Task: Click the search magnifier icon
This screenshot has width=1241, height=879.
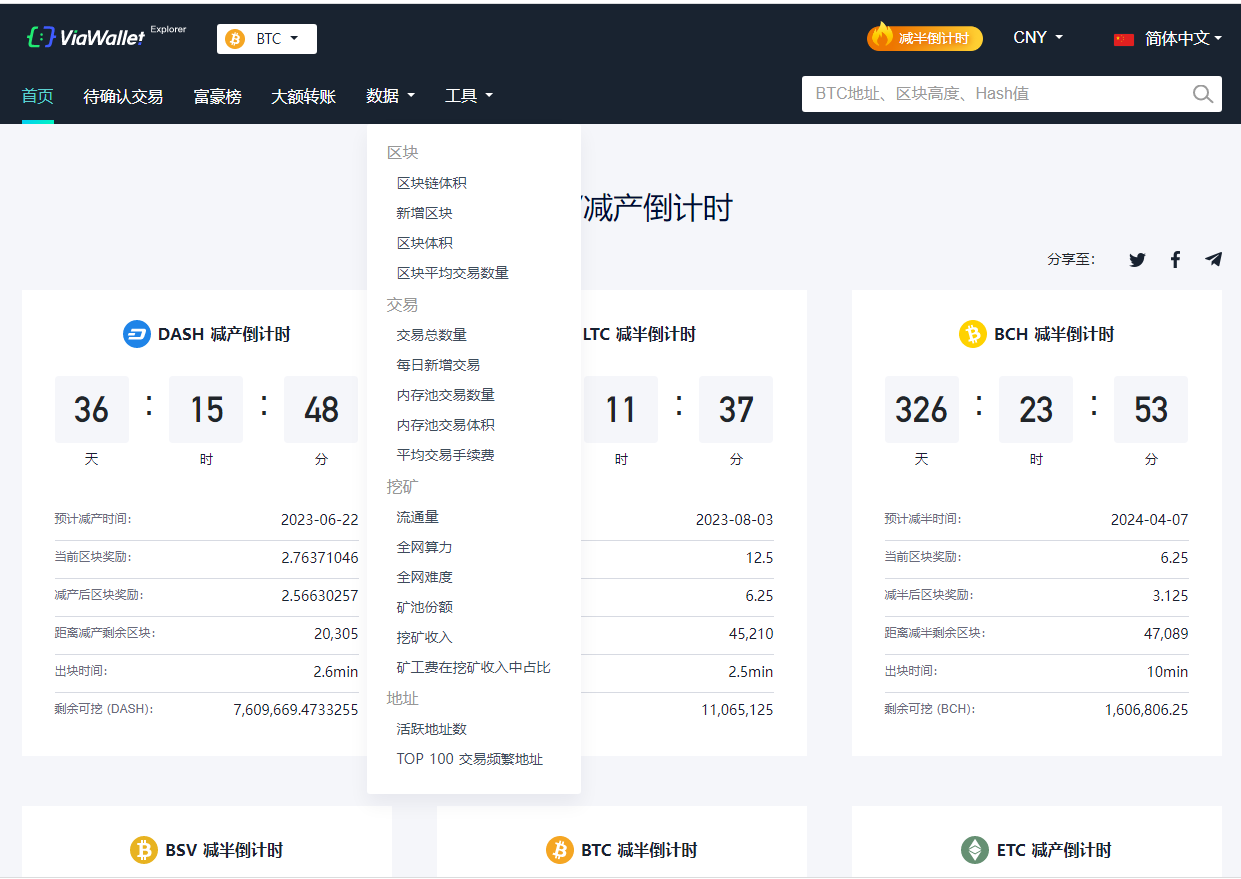Action: (x=1203, y=94)
